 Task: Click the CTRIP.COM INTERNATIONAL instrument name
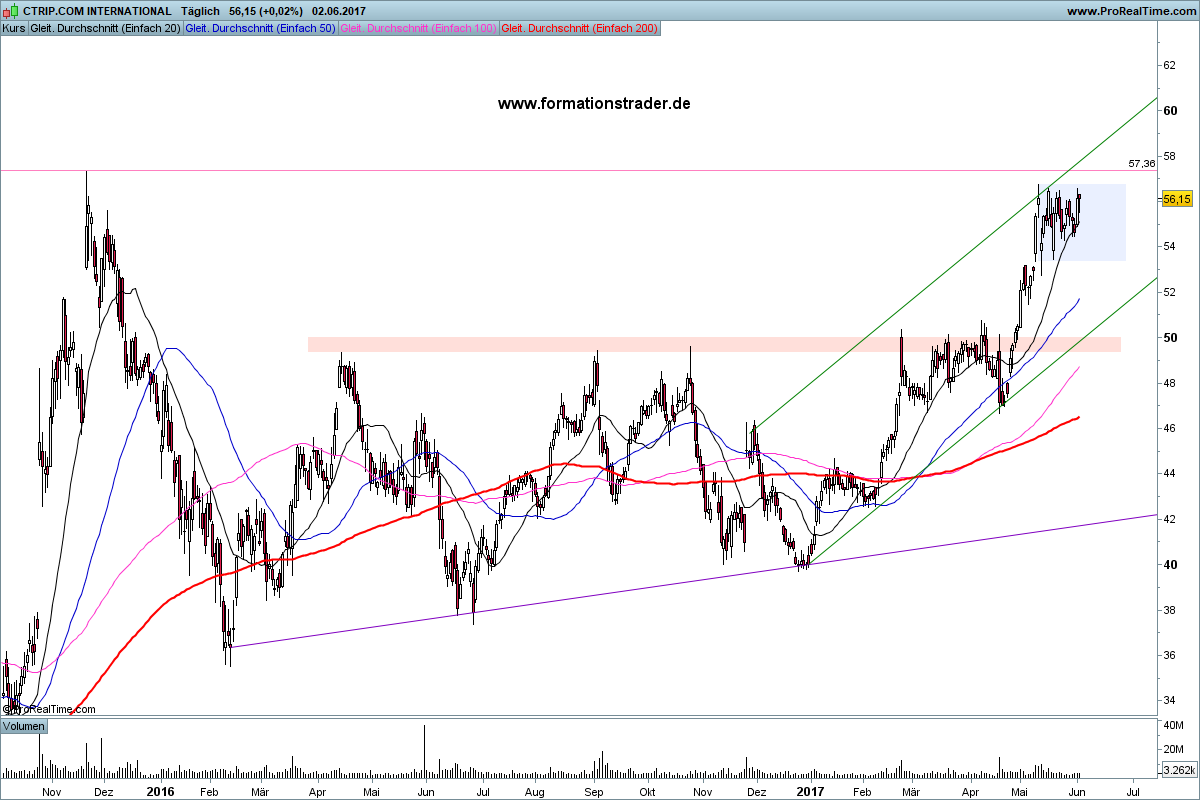96,11
